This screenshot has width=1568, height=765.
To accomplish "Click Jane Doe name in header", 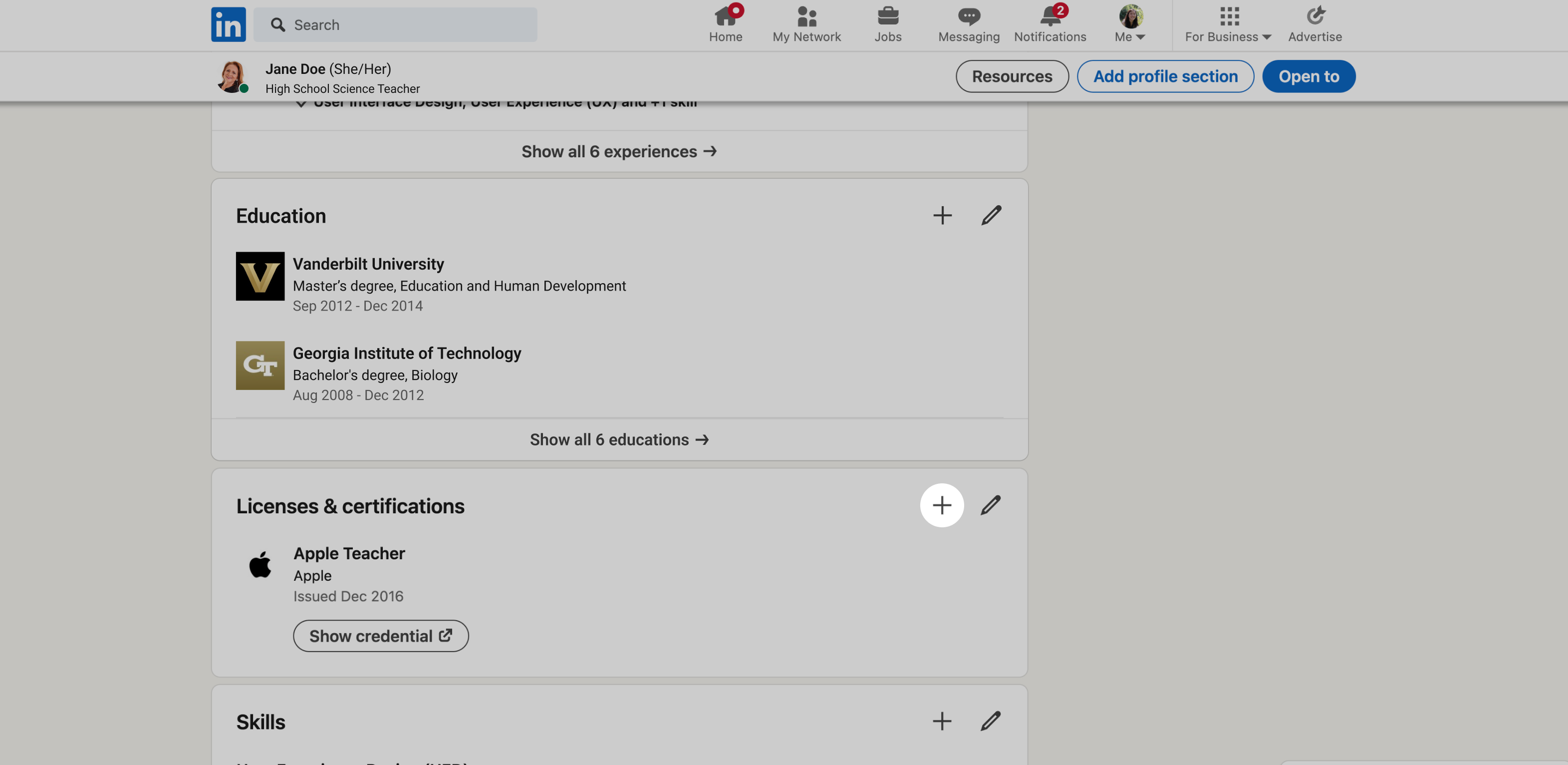I will 294,69.
